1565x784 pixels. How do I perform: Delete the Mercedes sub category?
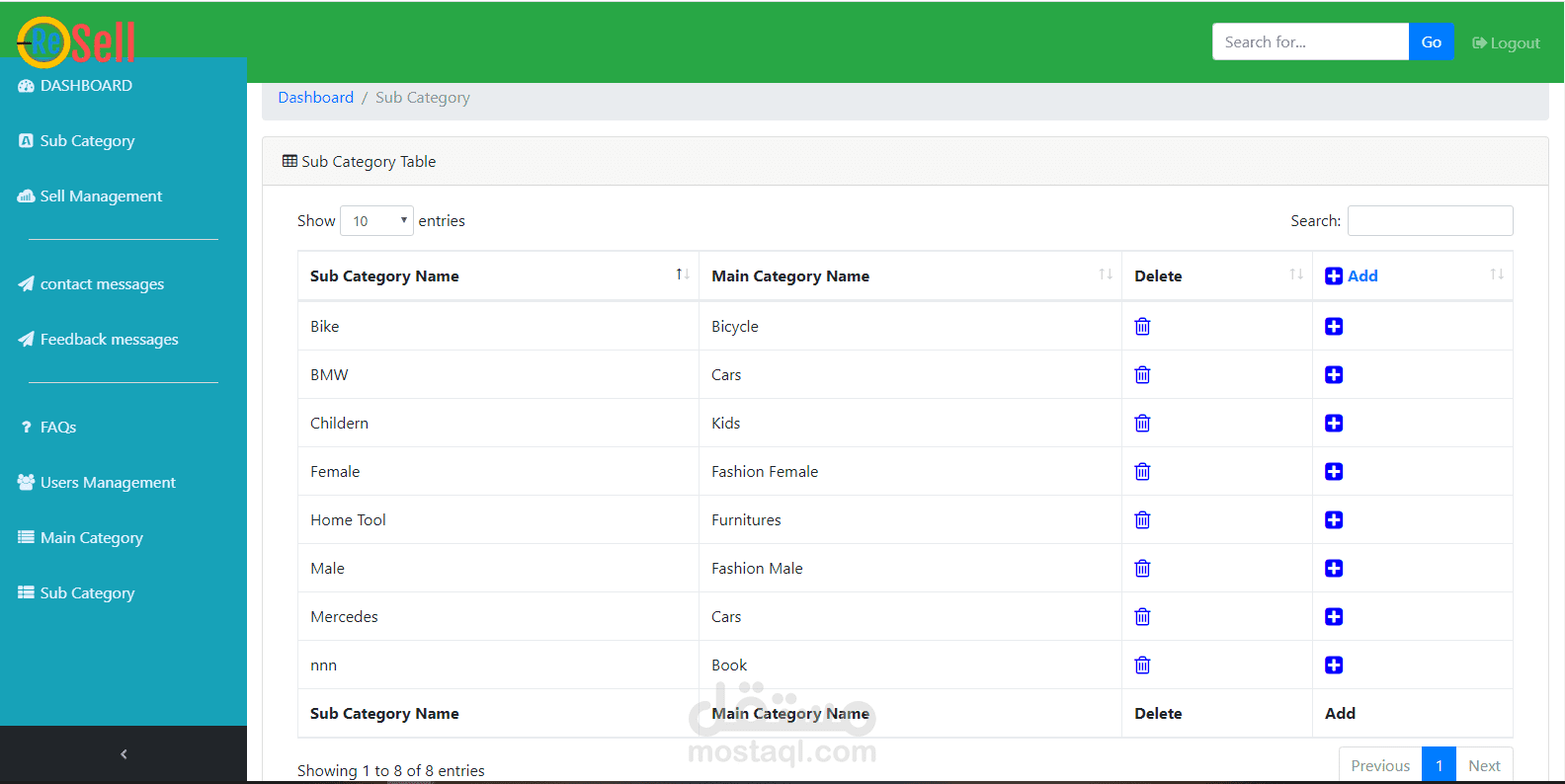click(x=1142, y=617)
